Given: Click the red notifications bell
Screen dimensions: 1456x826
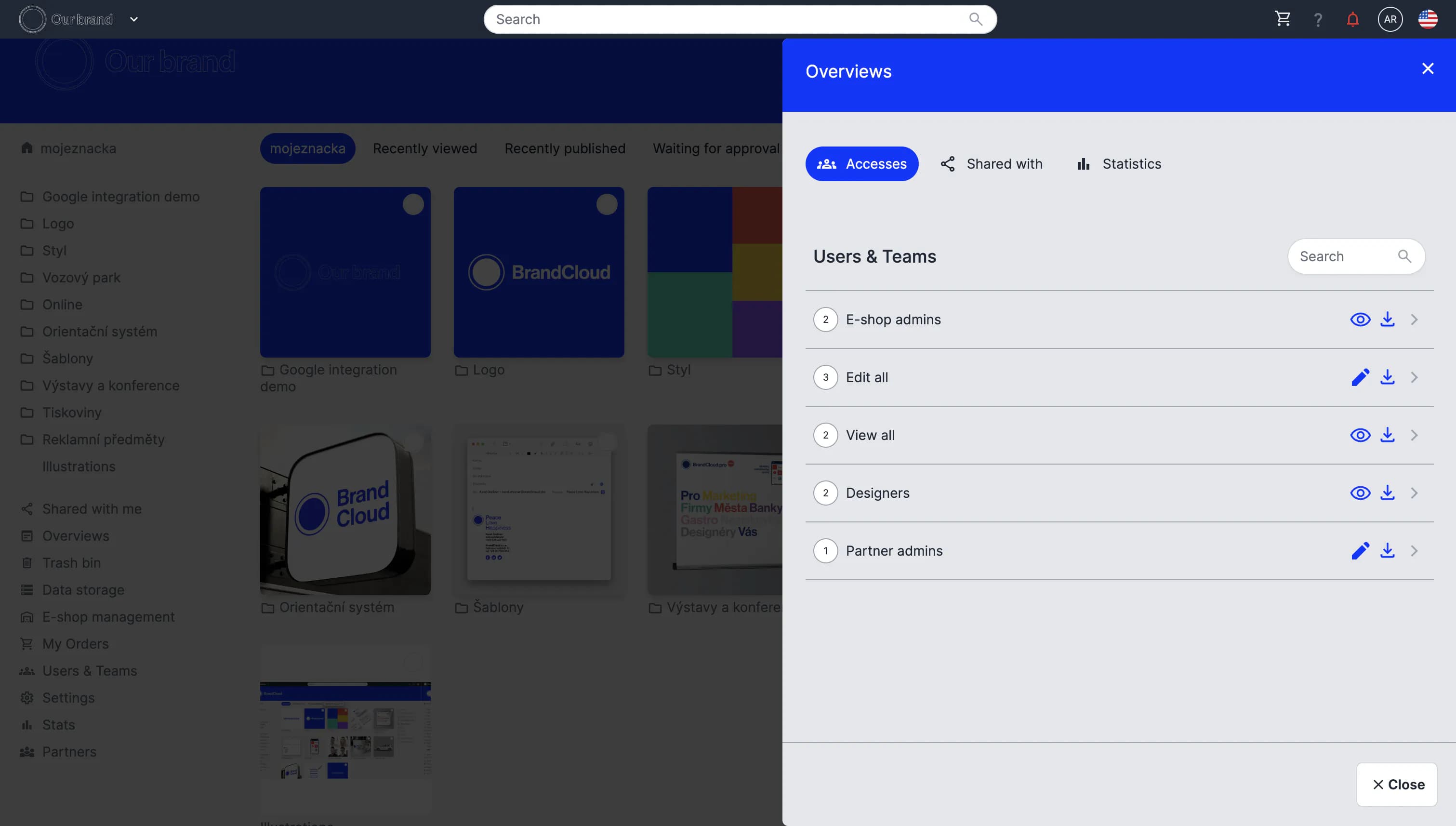Looking at the screenshot, I should pyautogui.click(x=1353, y=19).
